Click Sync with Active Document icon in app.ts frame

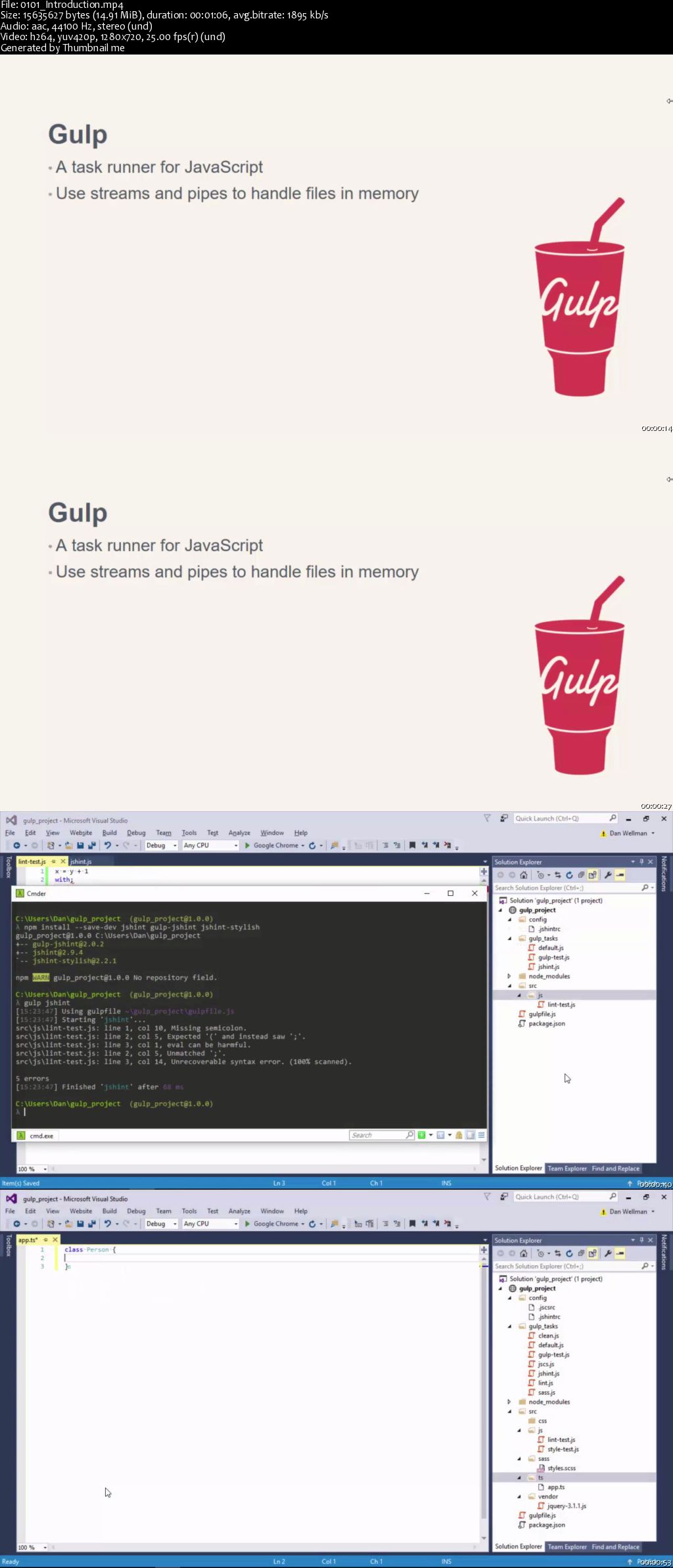pyautogui.click(x=558, y=1253)
